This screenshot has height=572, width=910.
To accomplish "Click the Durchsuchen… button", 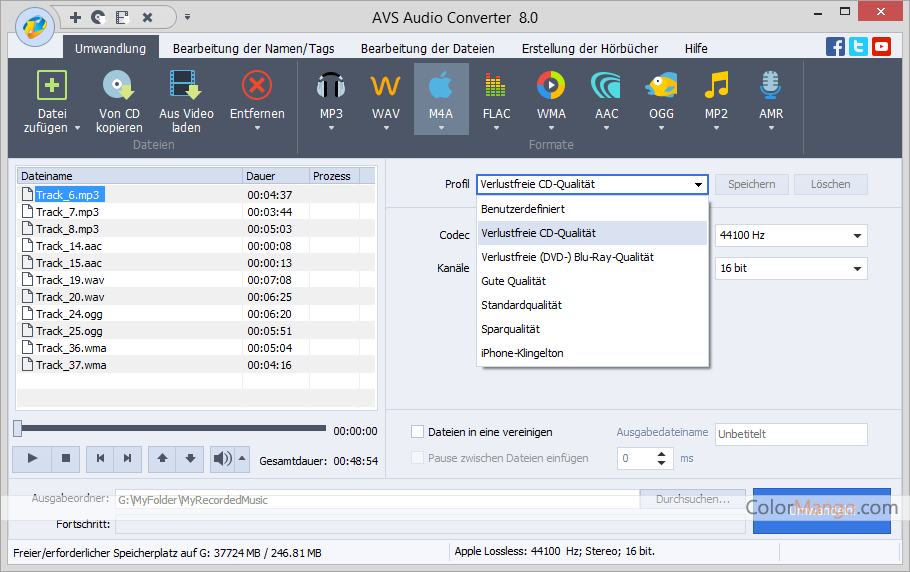I will pyautogui.click(x=693, y=499).
